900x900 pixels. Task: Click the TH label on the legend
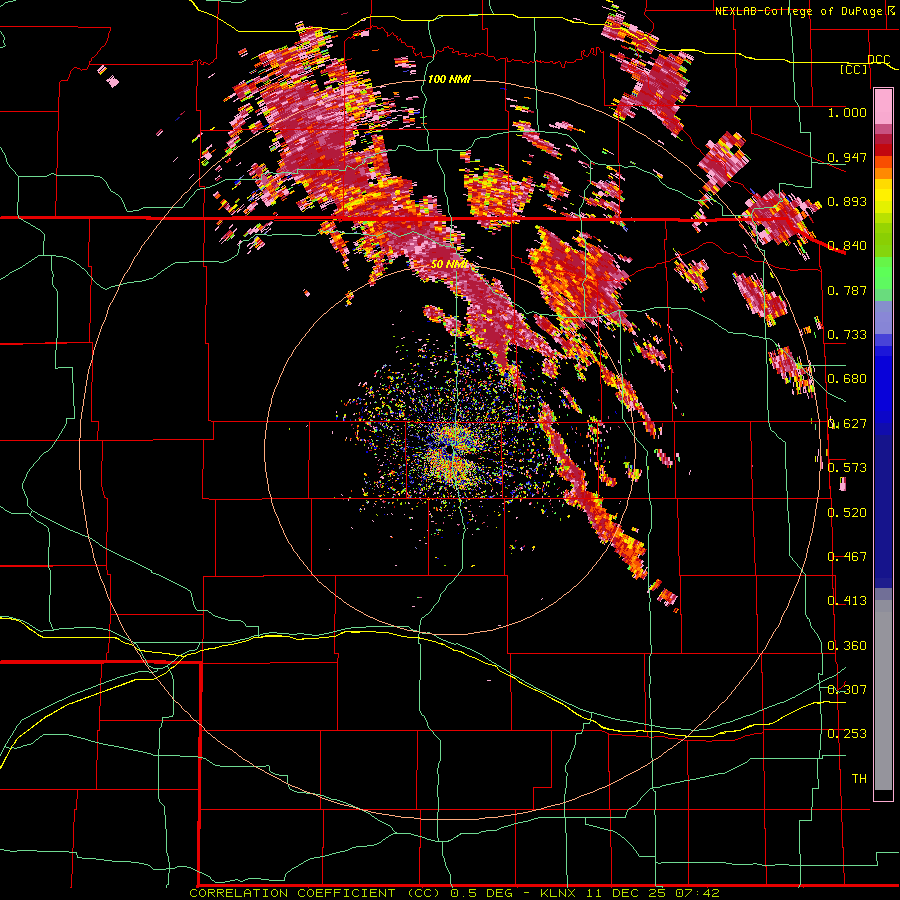tap(859, 779)
